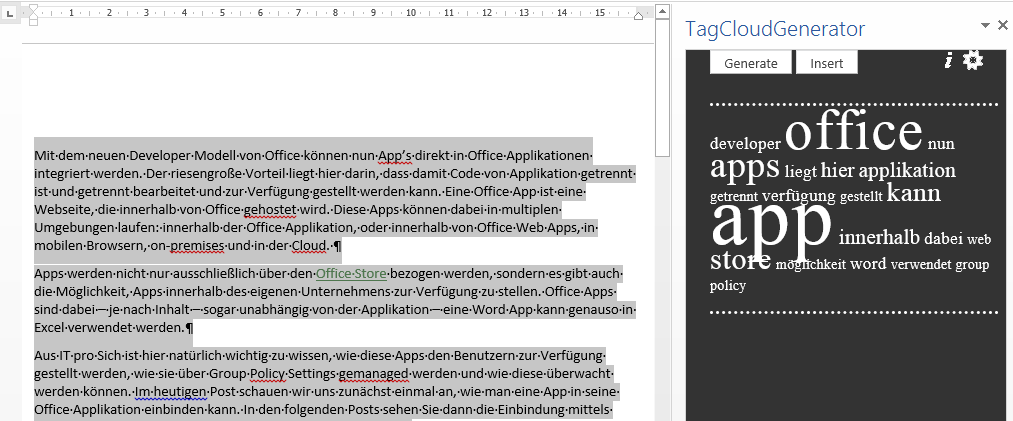The height and width of the screenshot is (421, 1013).
Task: Click the misspelled word "gehostet" in the document
Action: pyautogui.click(x=272, y=209)
